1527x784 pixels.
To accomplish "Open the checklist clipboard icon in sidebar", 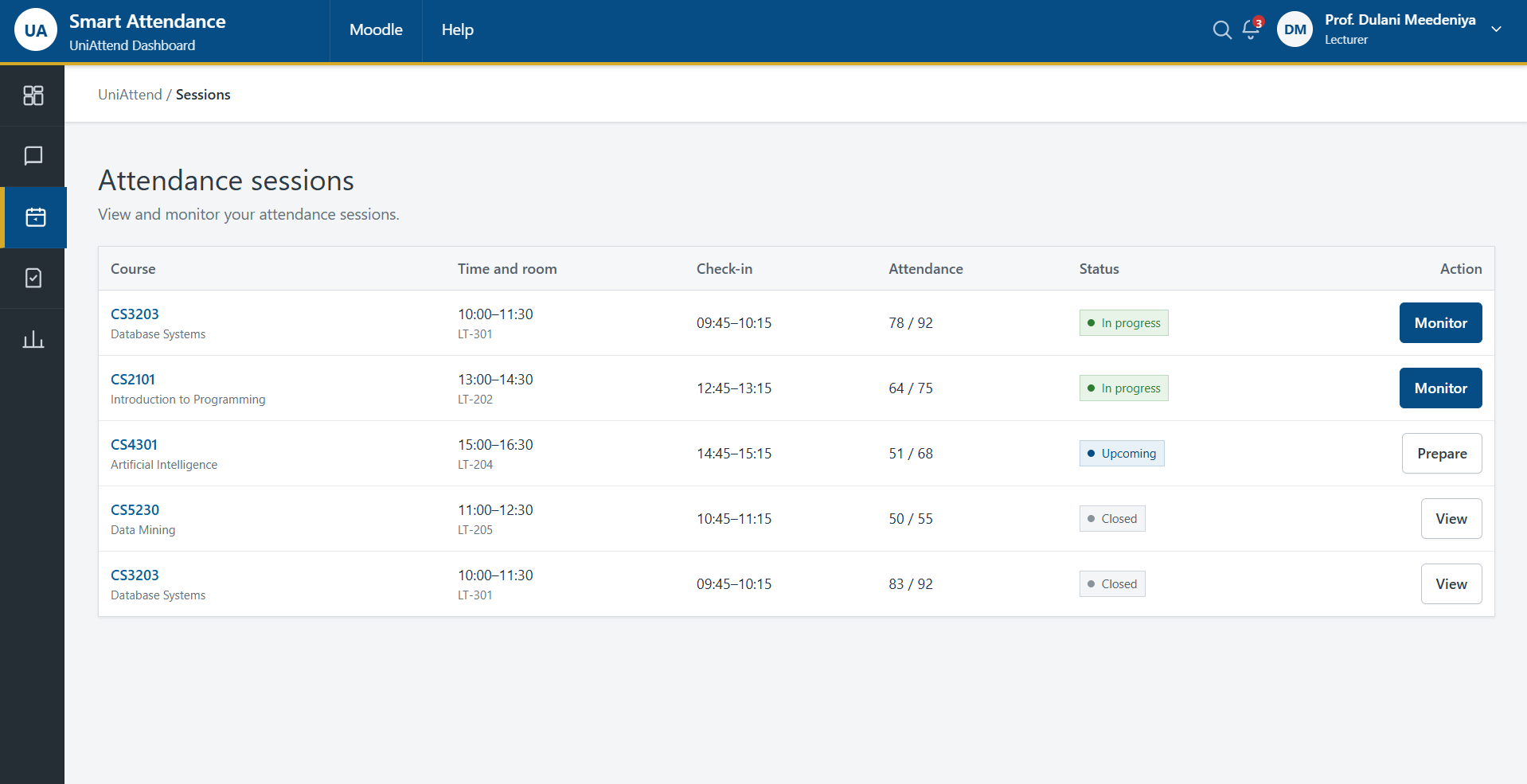I will tap(33, 278).
